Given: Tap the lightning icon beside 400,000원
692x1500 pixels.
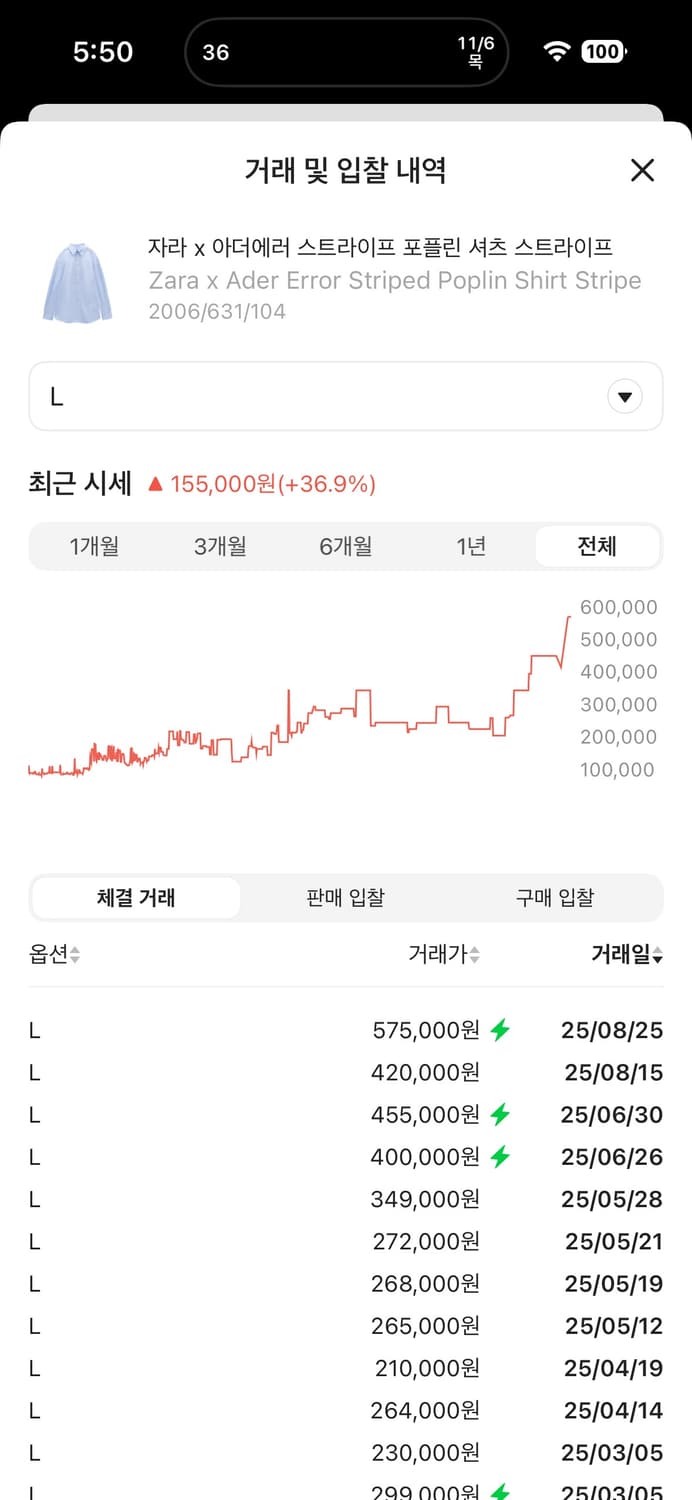Looking at the screenshot, I should 501,1156.
